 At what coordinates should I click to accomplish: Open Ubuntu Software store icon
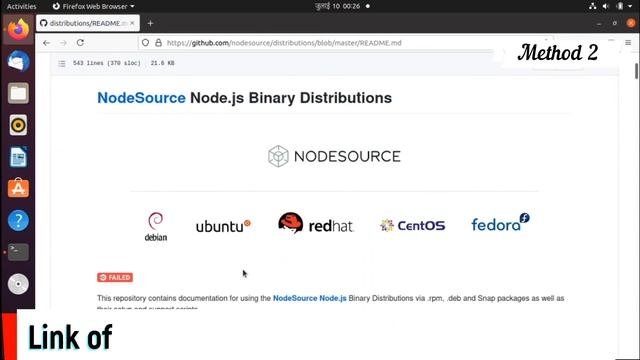[x=18, y=188]
